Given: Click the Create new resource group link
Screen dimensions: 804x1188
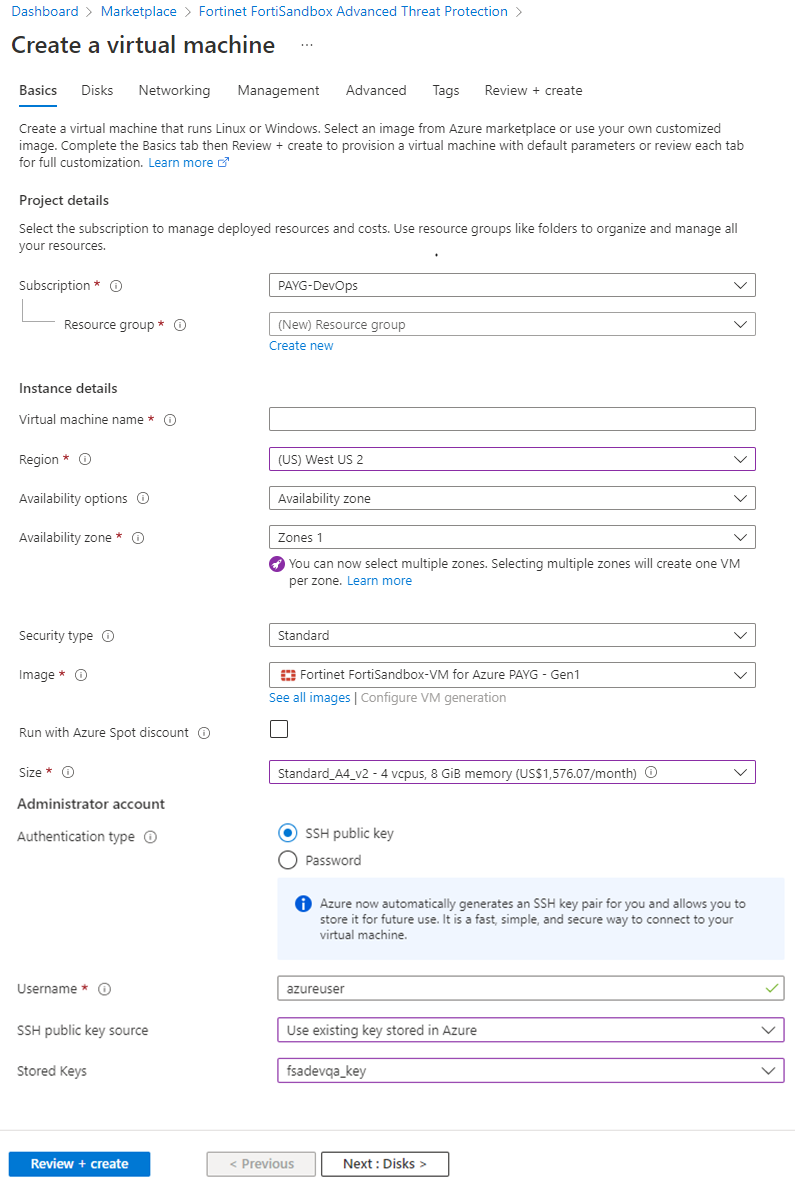Looking at the screenshot, I should pos(301,346).
